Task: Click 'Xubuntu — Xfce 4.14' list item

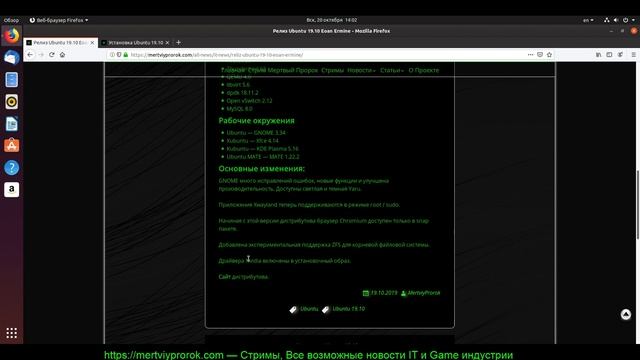Action: pos(252,141)
